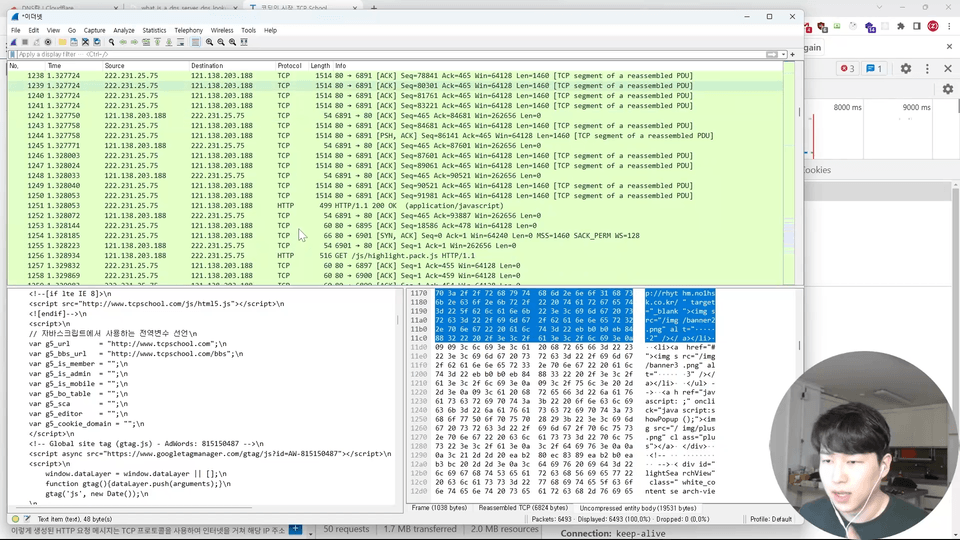This screenshot has width=960, height=540.
Task: Click the Start capture shark fin icon
Action: (x=13, y=42)
